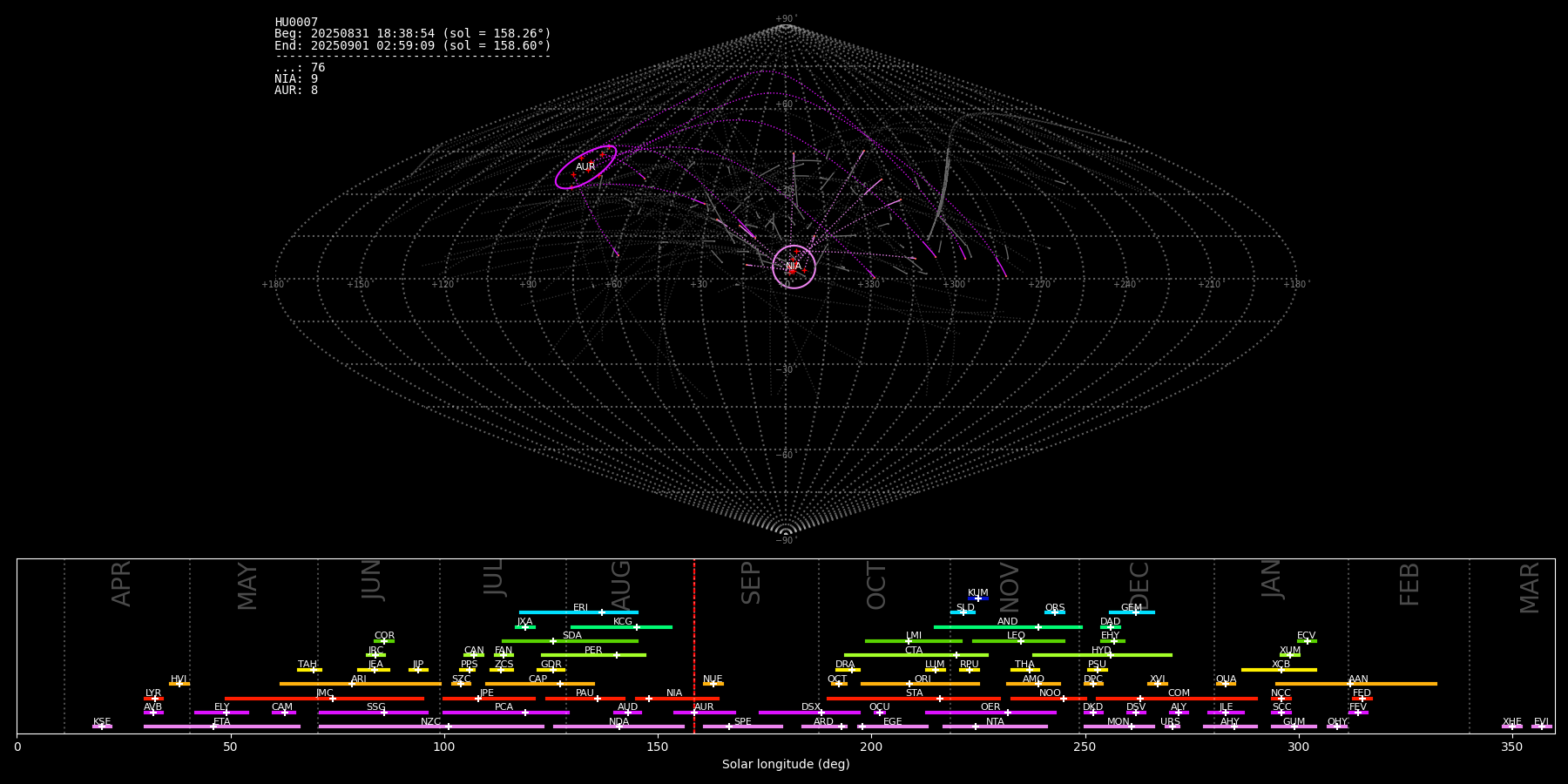The image size is (1568, 784).
Task: Click the KUM shower blue bar
Action: pos(978,598)
